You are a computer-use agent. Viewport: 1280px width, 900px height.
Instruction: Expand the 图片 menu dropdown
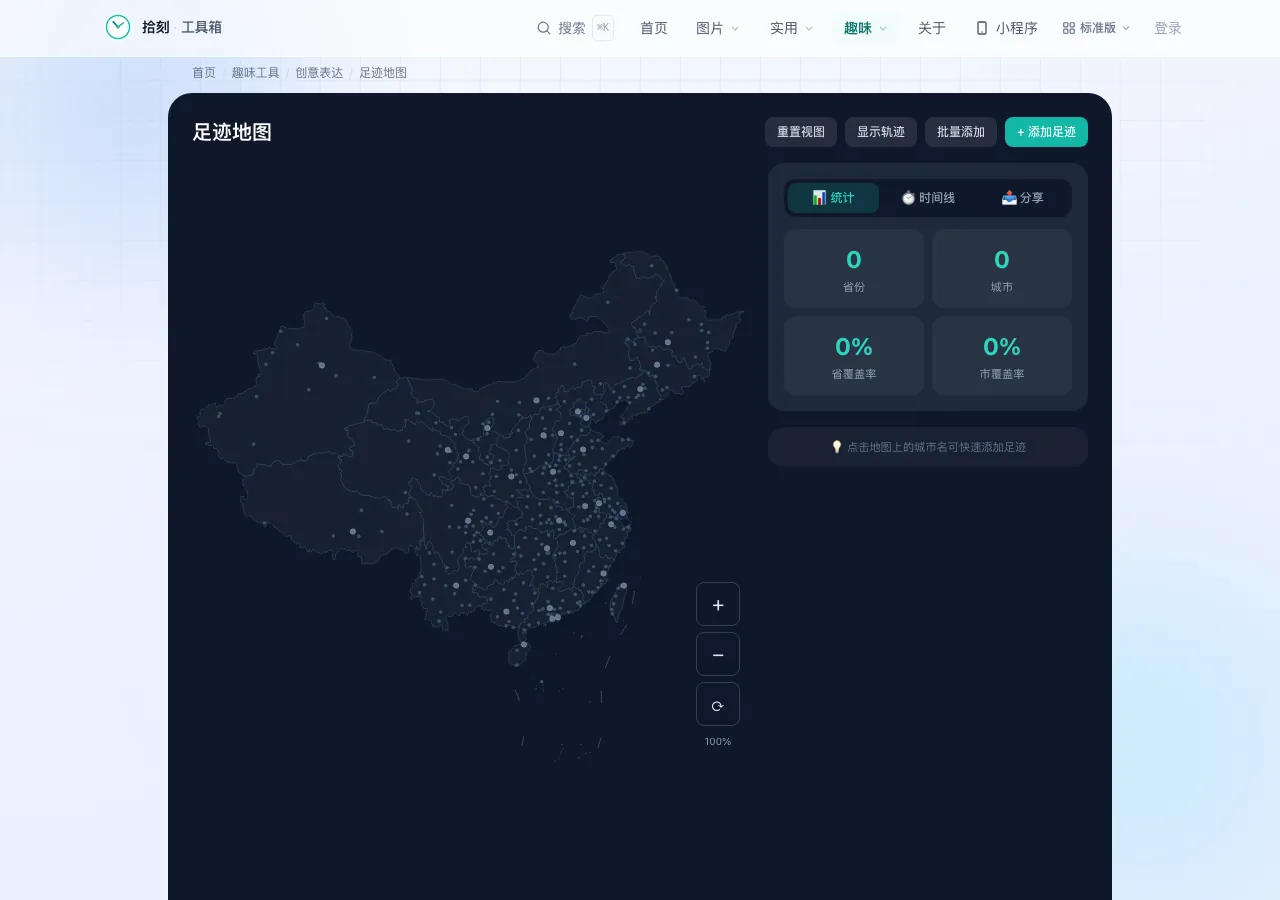[x=718, y=28]
